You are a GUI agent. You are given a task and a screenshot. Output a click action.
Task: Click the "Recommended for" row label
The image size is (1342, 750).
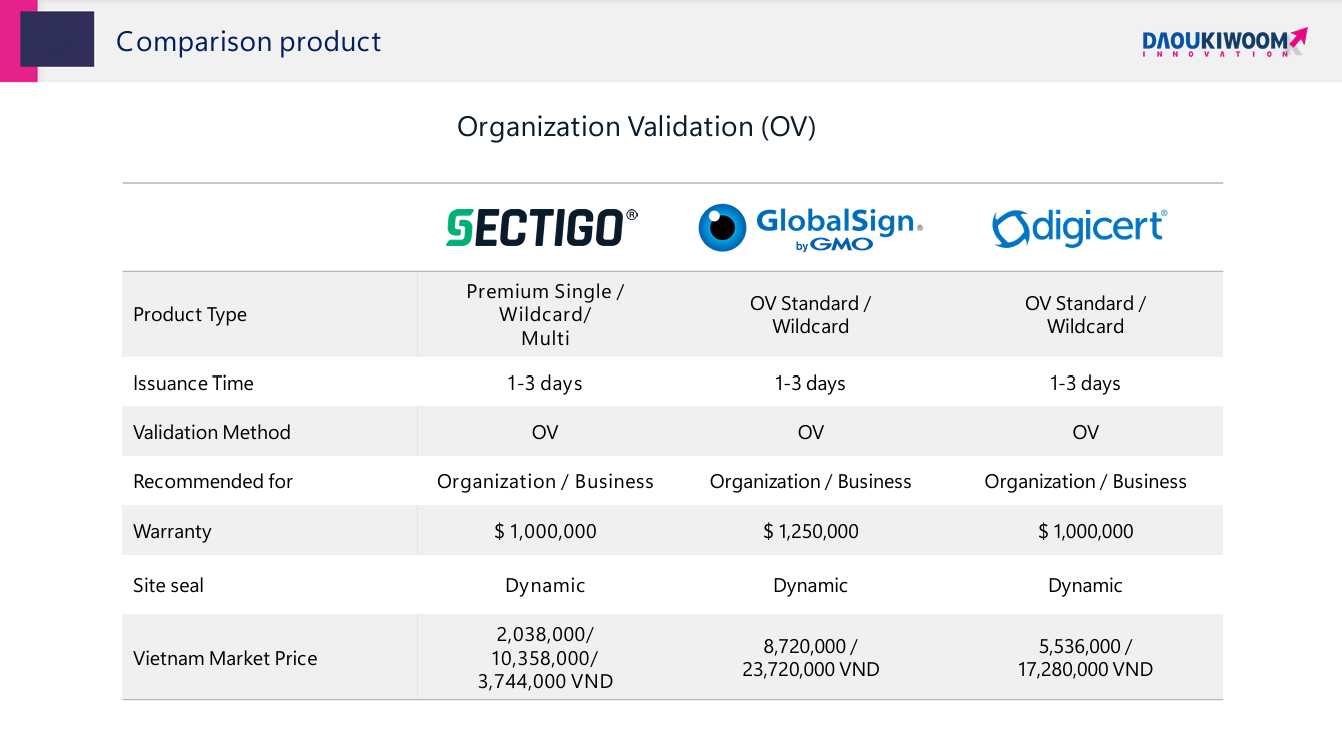coord(213,481)
